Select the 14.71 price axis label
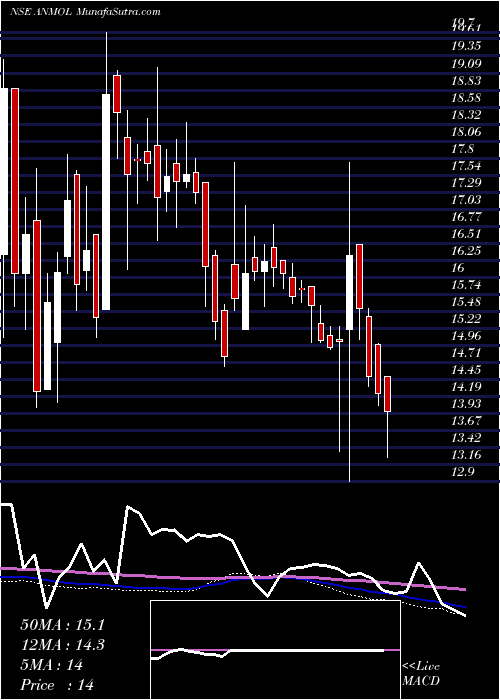Screen dimensions: 500x700 pos(467,353)
